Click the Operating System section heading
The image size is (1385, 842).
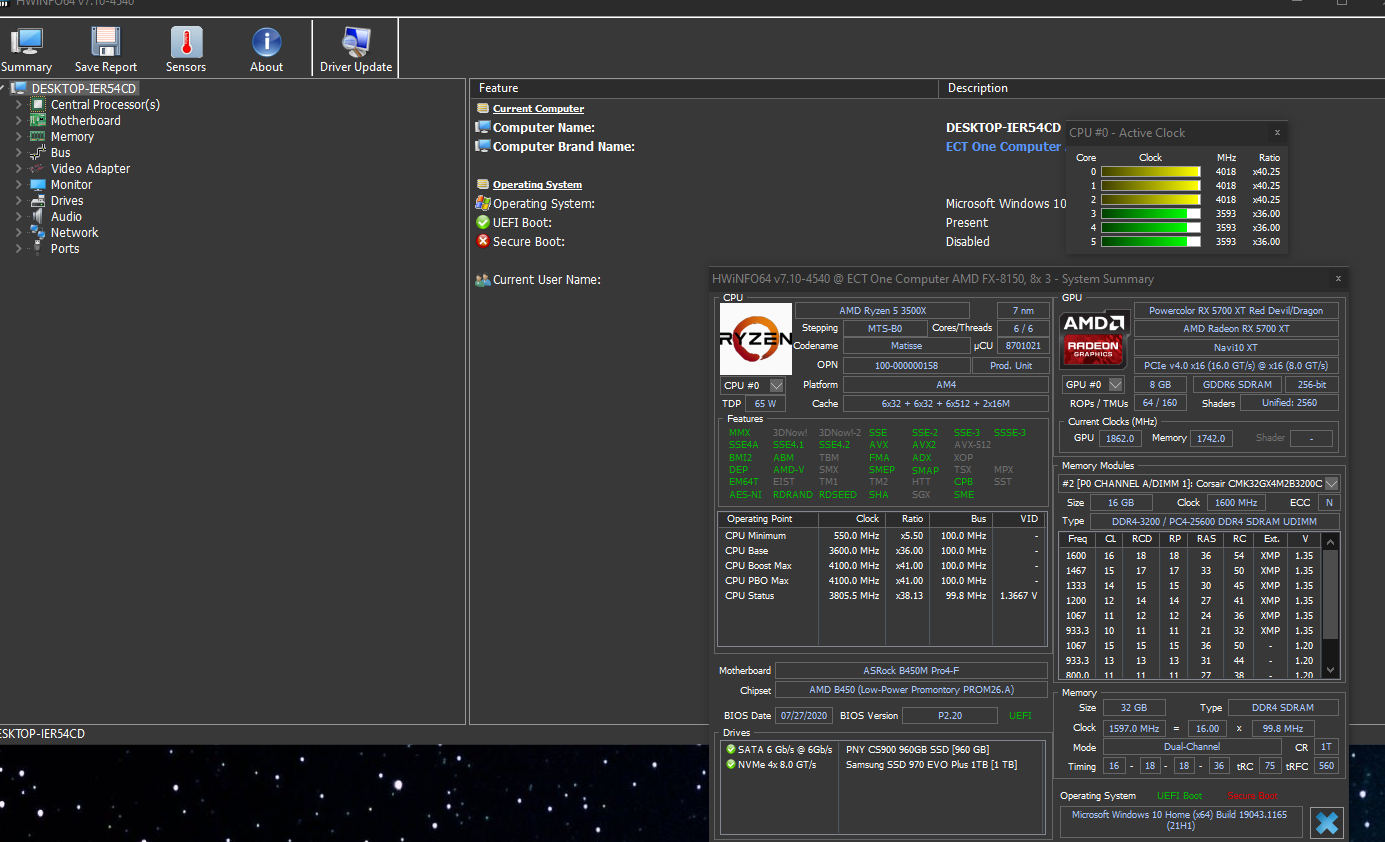[537, 184]
